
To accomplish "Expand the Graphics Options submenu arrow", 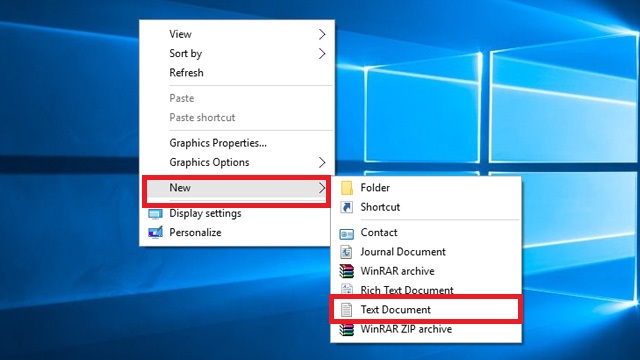I will [322, 162].
